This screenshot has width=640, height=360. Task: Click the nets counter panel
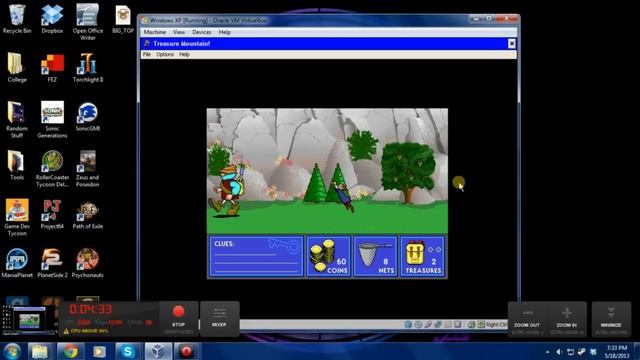[x=376, y=256]
